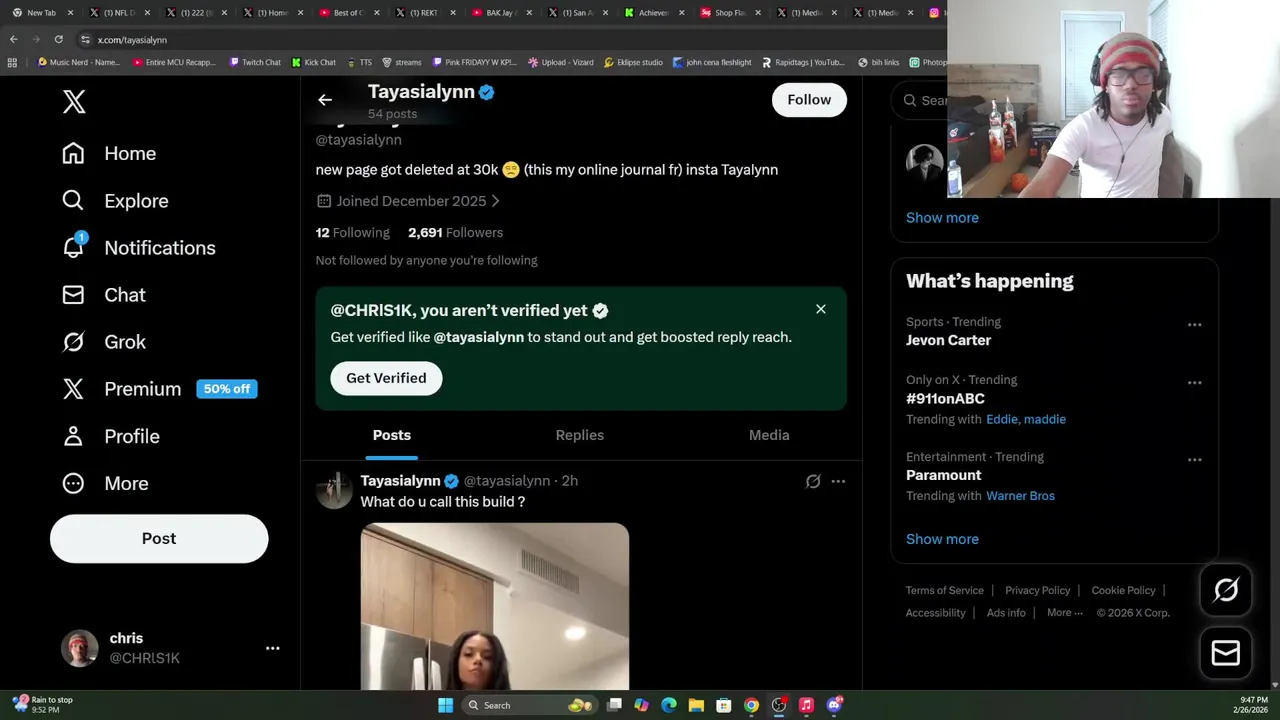Open the Accessibility footer link
Viewport: 1280px width, 720px height.
(935, 613)
